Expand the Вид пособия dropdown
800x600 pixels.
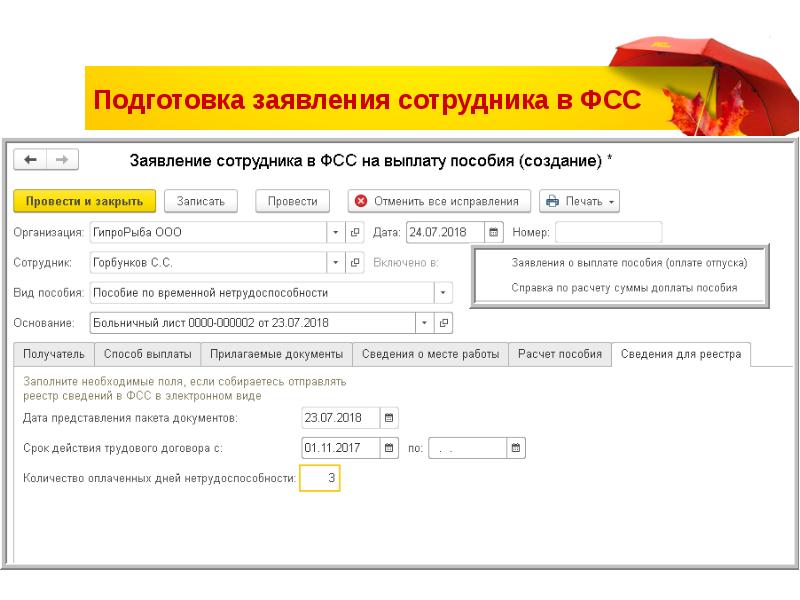(442, 293)
